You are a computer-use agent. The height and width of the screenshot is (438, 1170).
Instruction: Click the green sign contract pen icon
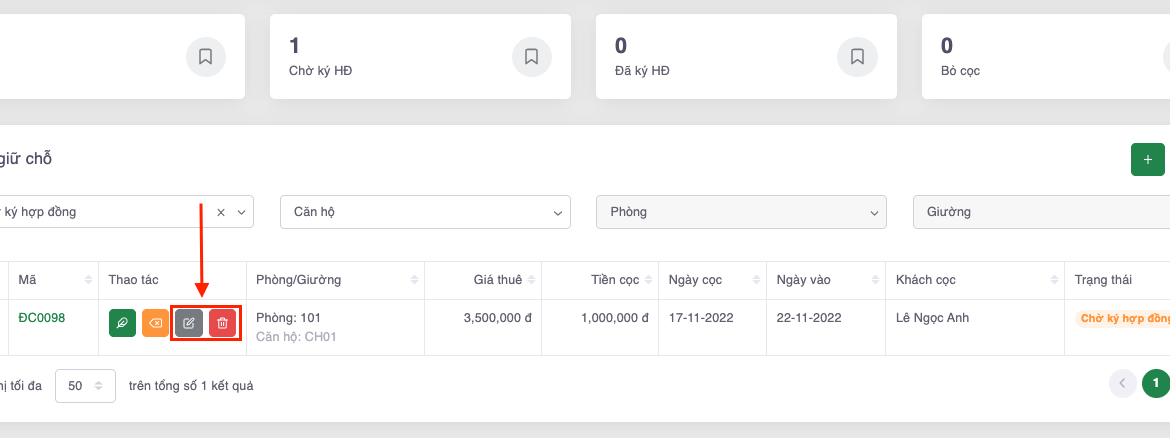click(123, 323)
